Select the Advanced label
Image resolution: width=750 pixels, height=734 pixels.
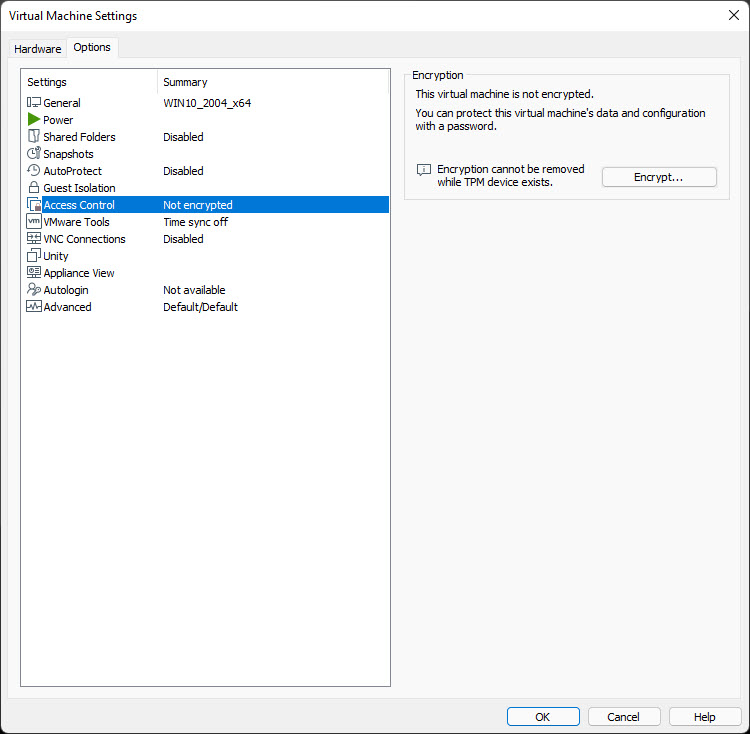point(67,307)
